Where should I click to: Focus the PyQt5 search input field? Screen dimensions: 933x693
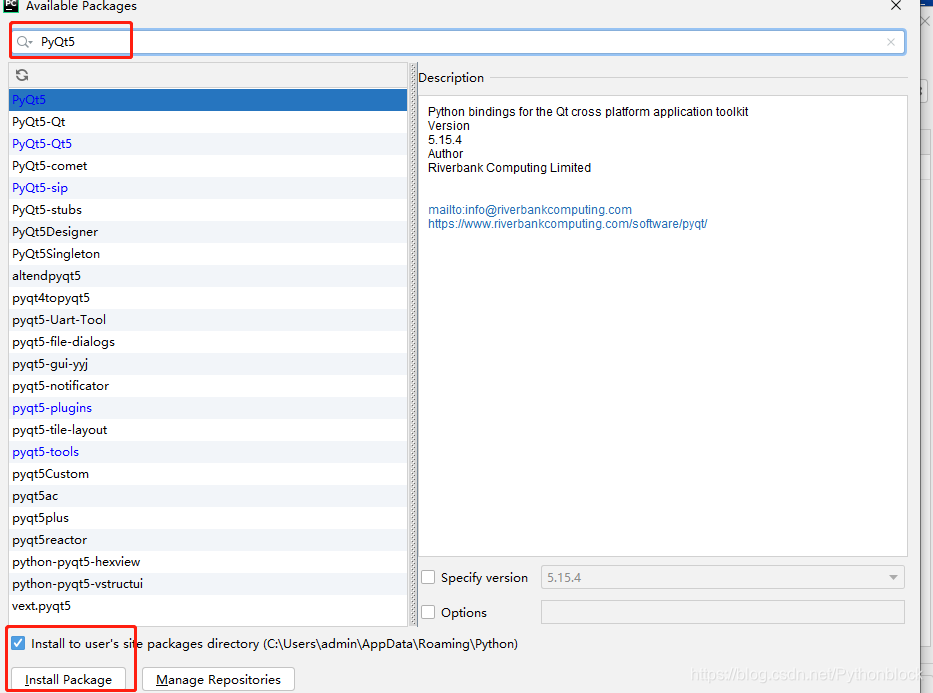click(458, 42)
